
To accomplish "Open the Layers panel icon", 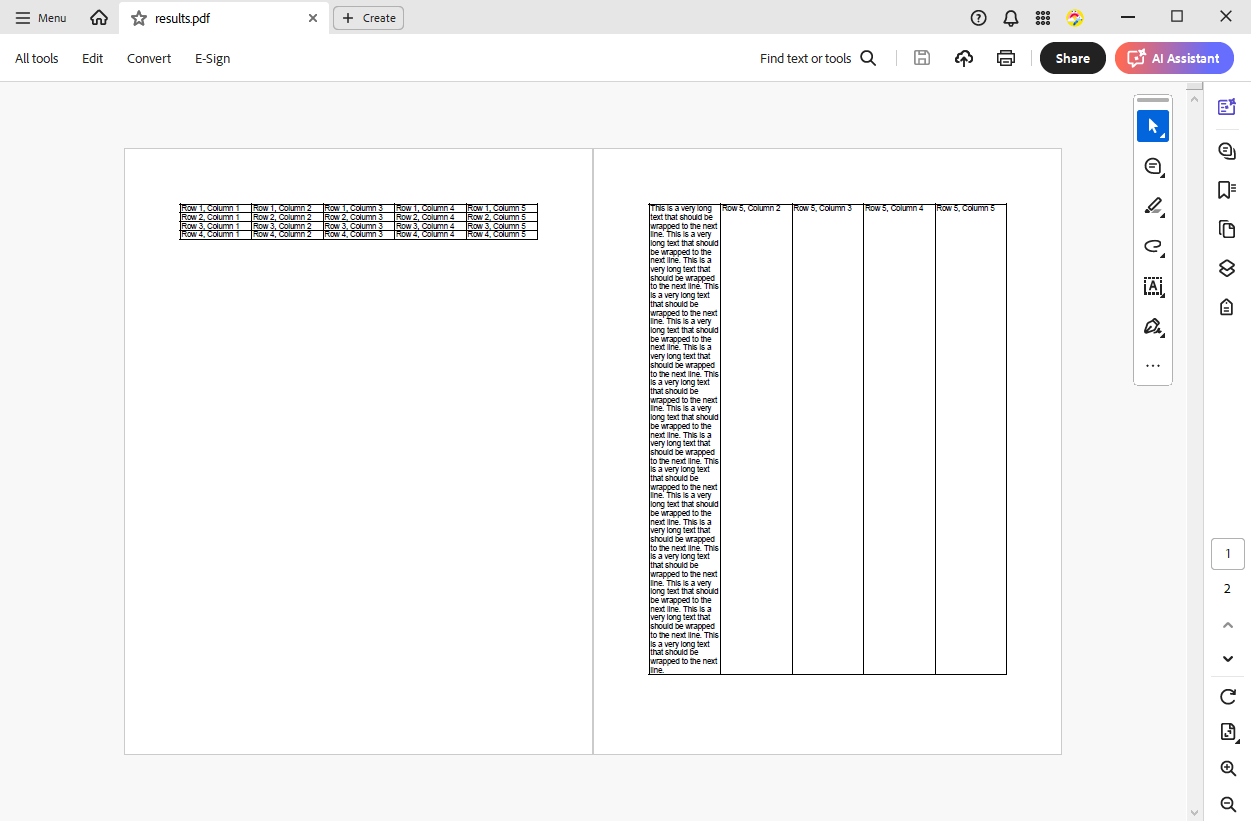I will (1227, 268).
